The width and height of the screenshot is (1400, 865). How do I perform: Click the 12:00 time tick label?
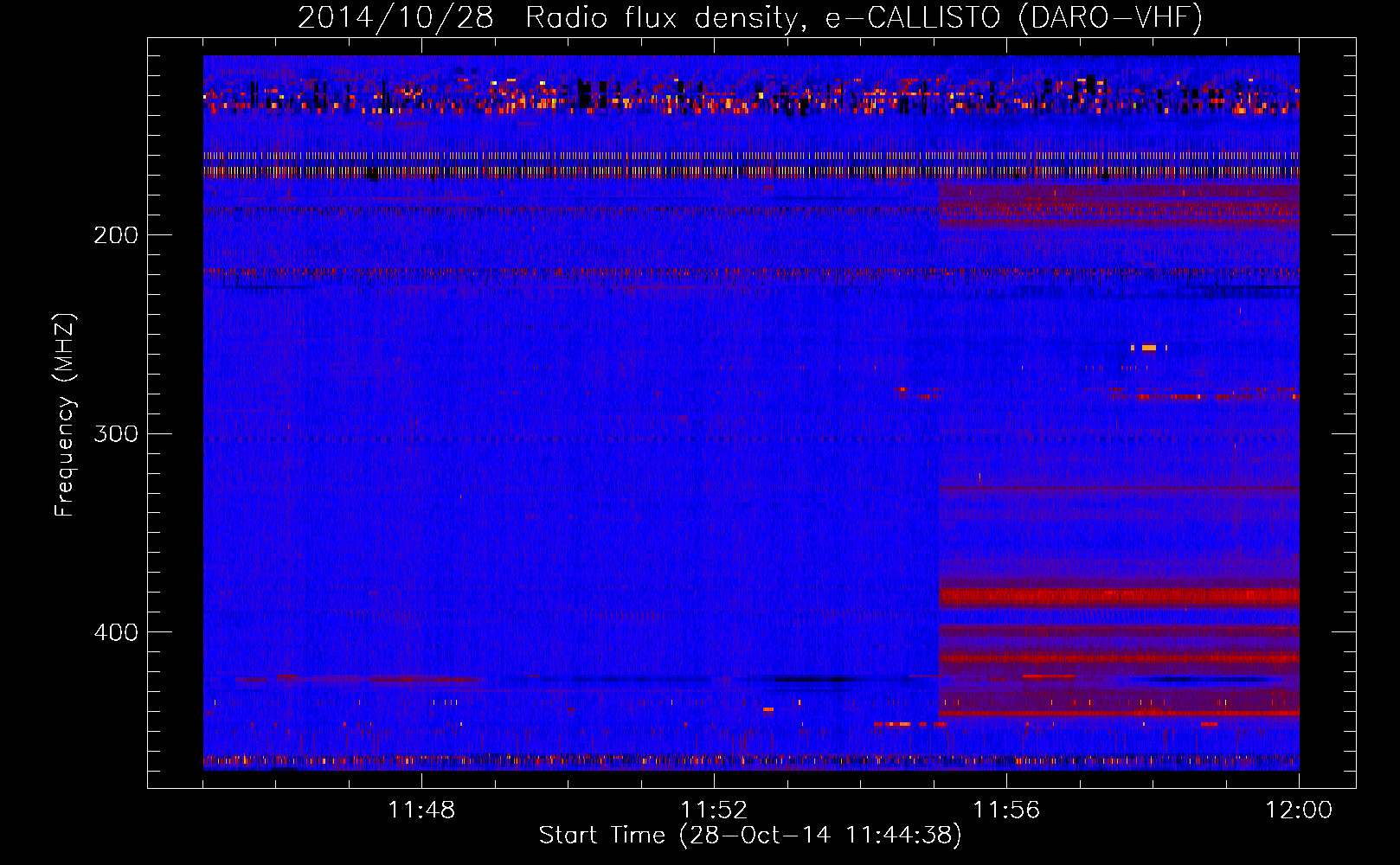(x=1299, y=811)
